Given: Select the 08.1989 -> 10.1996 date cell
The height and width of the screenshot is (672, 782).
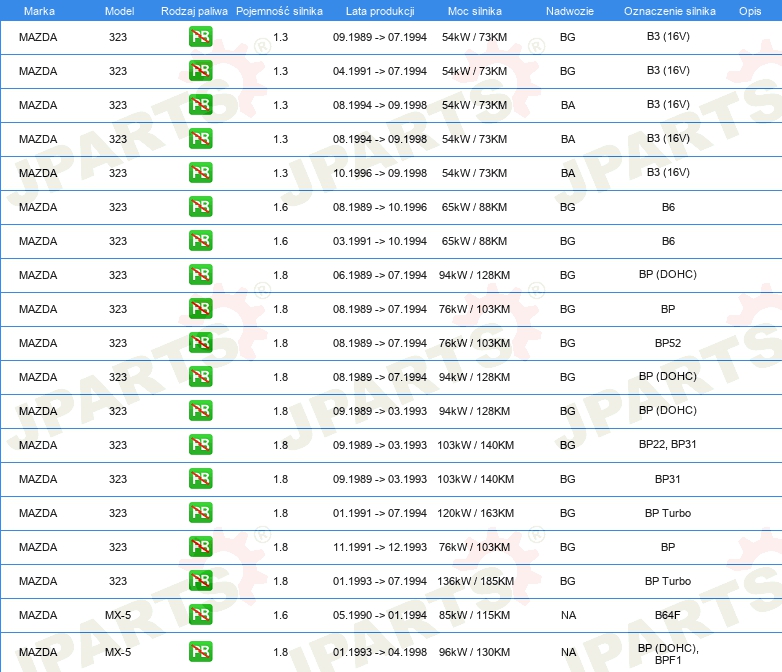Looking at the screenshot, I should click(x=380, y=207).
